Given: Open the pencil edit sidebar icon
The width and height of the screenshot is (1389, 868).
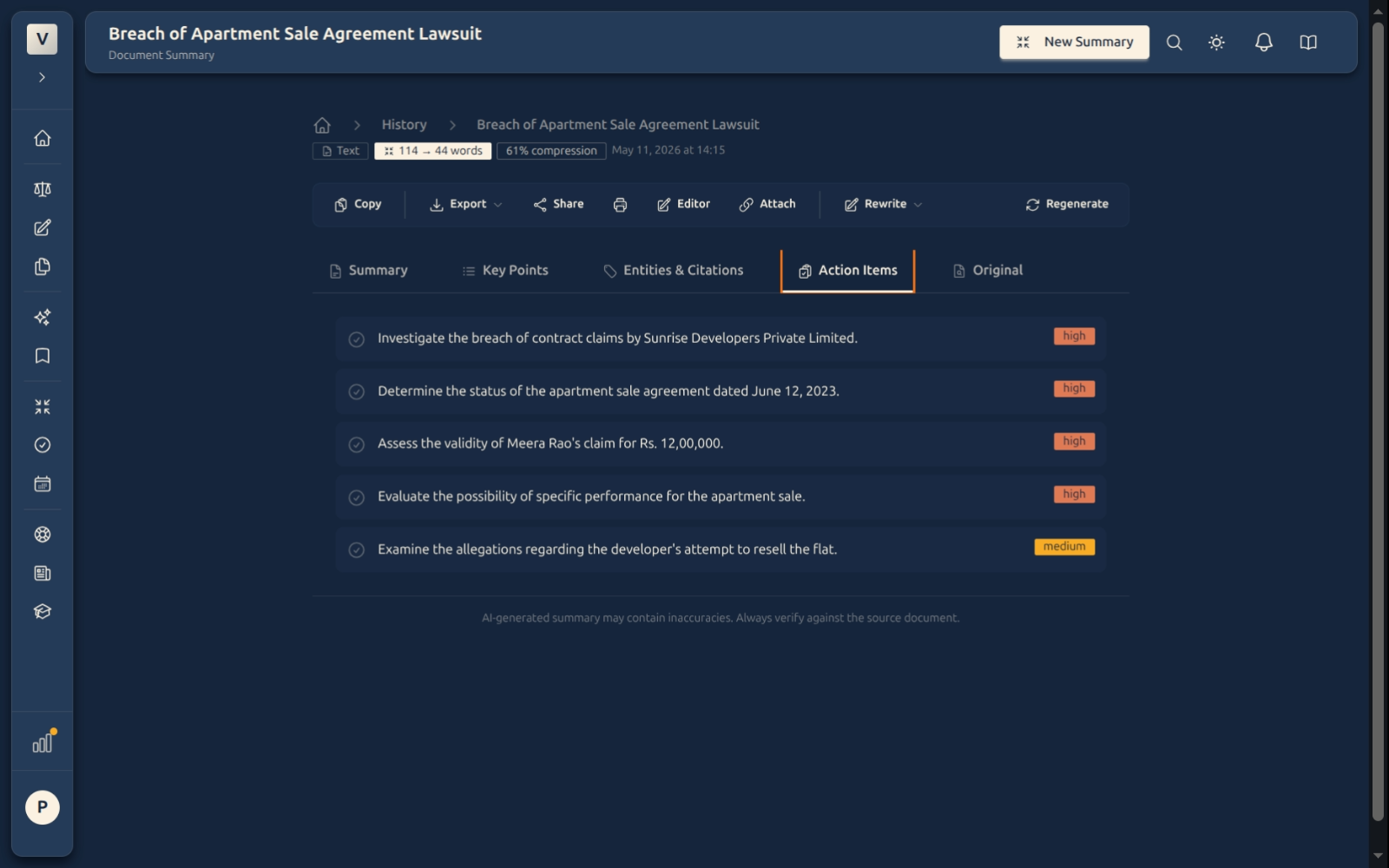Looking at the screenshot, I should [42, 227].
